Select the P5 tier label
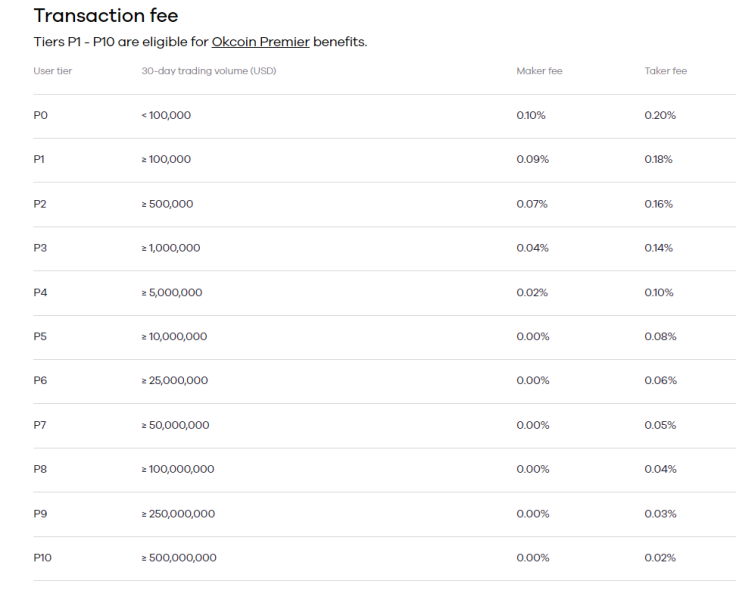 coord(40,337)
